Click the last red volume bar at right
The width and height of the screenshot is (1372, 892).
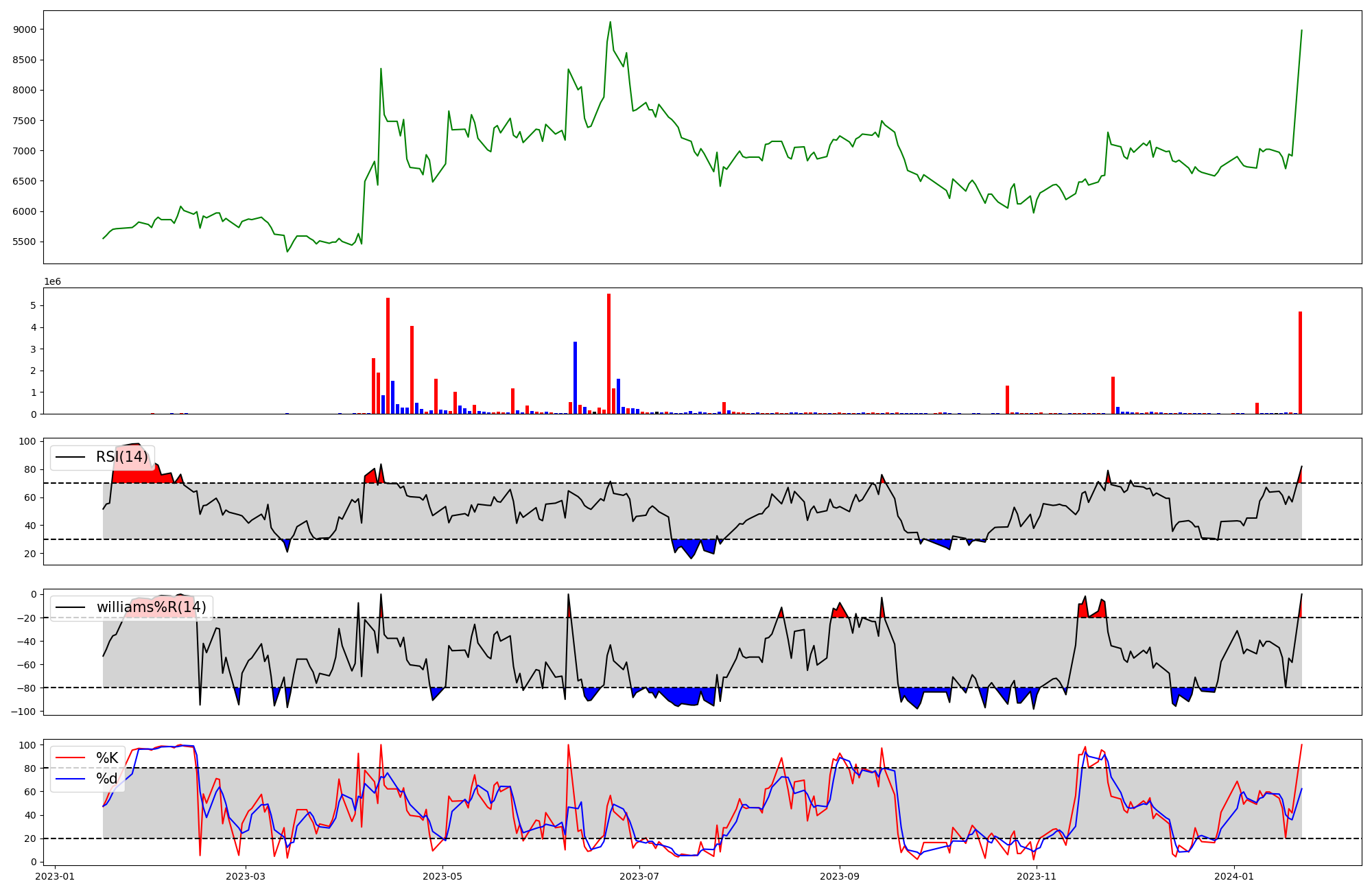point(1300,362)
